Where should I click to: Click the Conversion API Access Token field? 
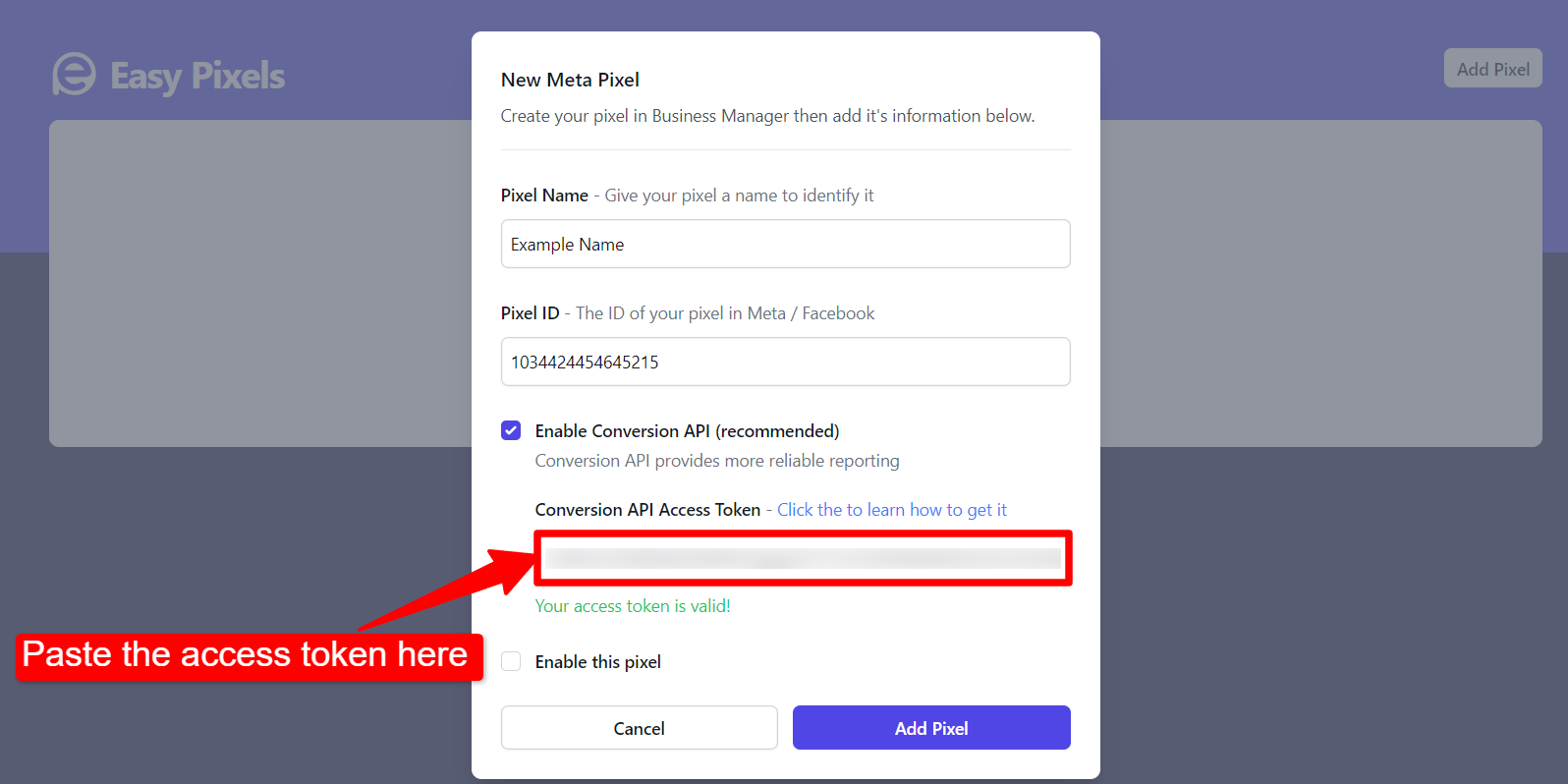802,558
